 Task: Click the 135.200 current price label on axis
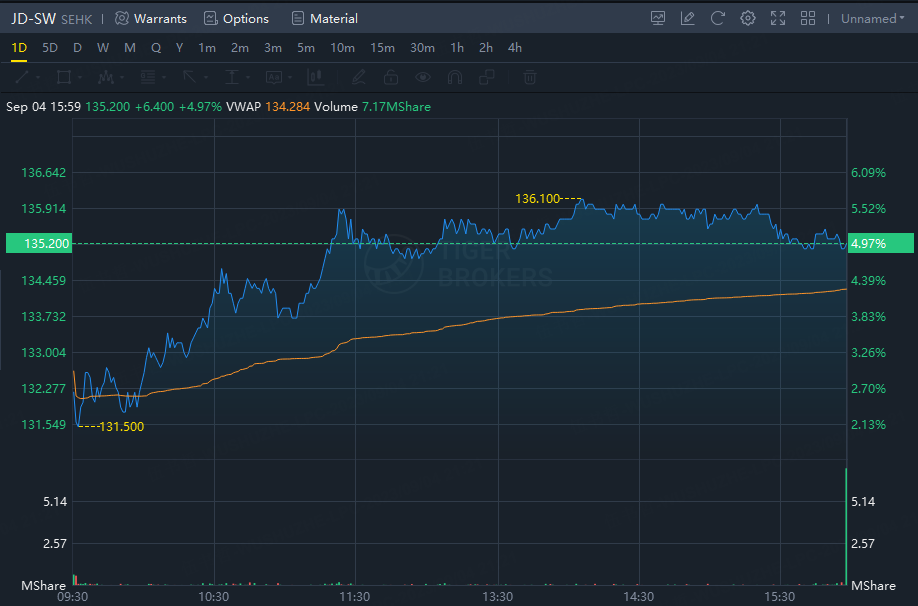coord(37,243)
